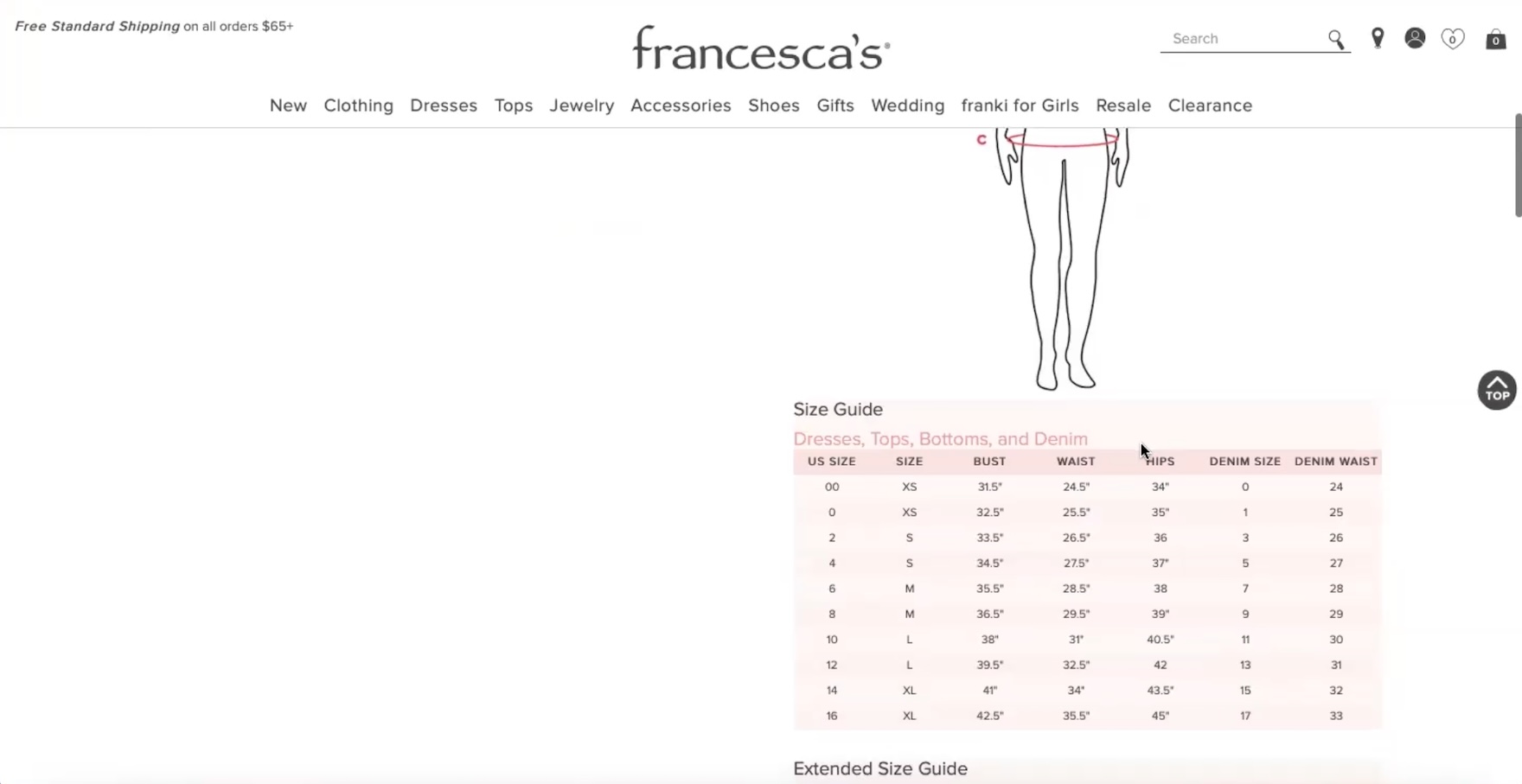
Task: Open the account profile icon
Action: 1415,38
